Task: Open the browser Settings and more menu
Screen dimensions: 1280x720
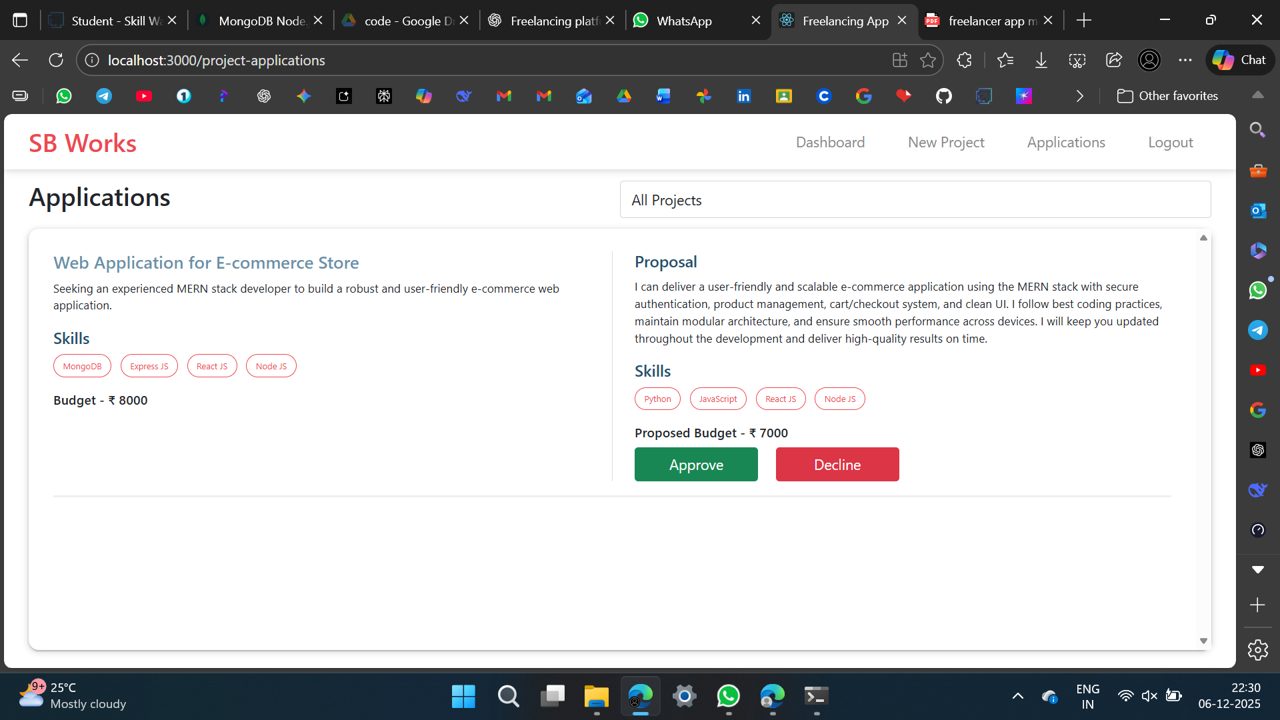Action: (1185, 60)
